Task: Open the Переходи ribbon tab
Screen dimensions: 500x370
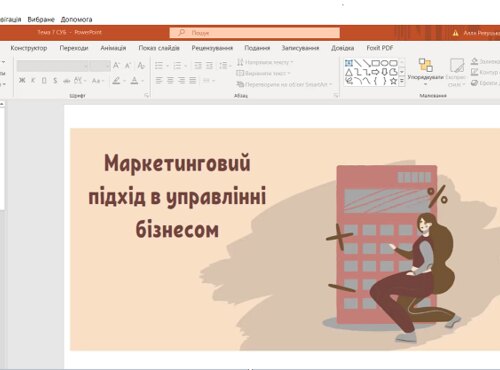Action: pos(74,48)
